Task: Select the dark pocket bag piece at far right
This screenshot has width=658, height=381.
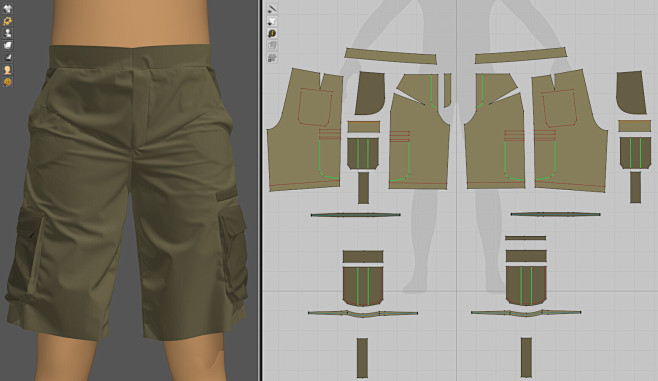Action: [x=631, y=93]
